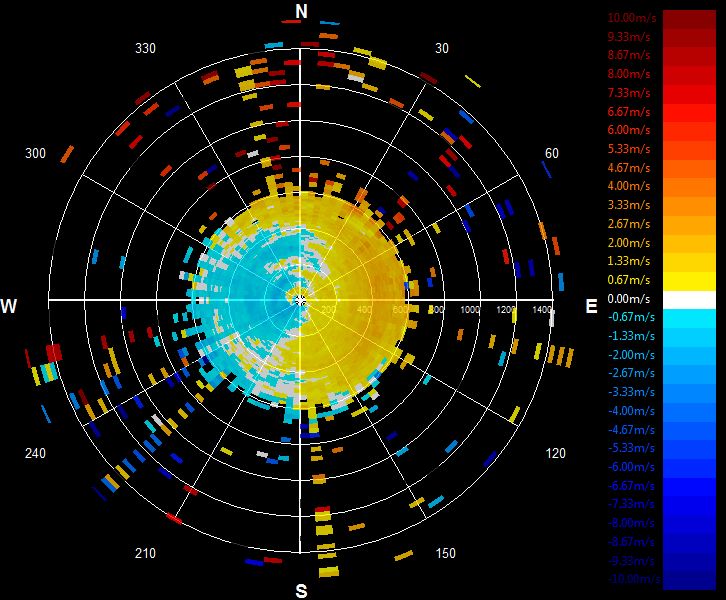Click the -4.00m/s legend label
Screen dimensions: 726x600
[x=631, y=411]
